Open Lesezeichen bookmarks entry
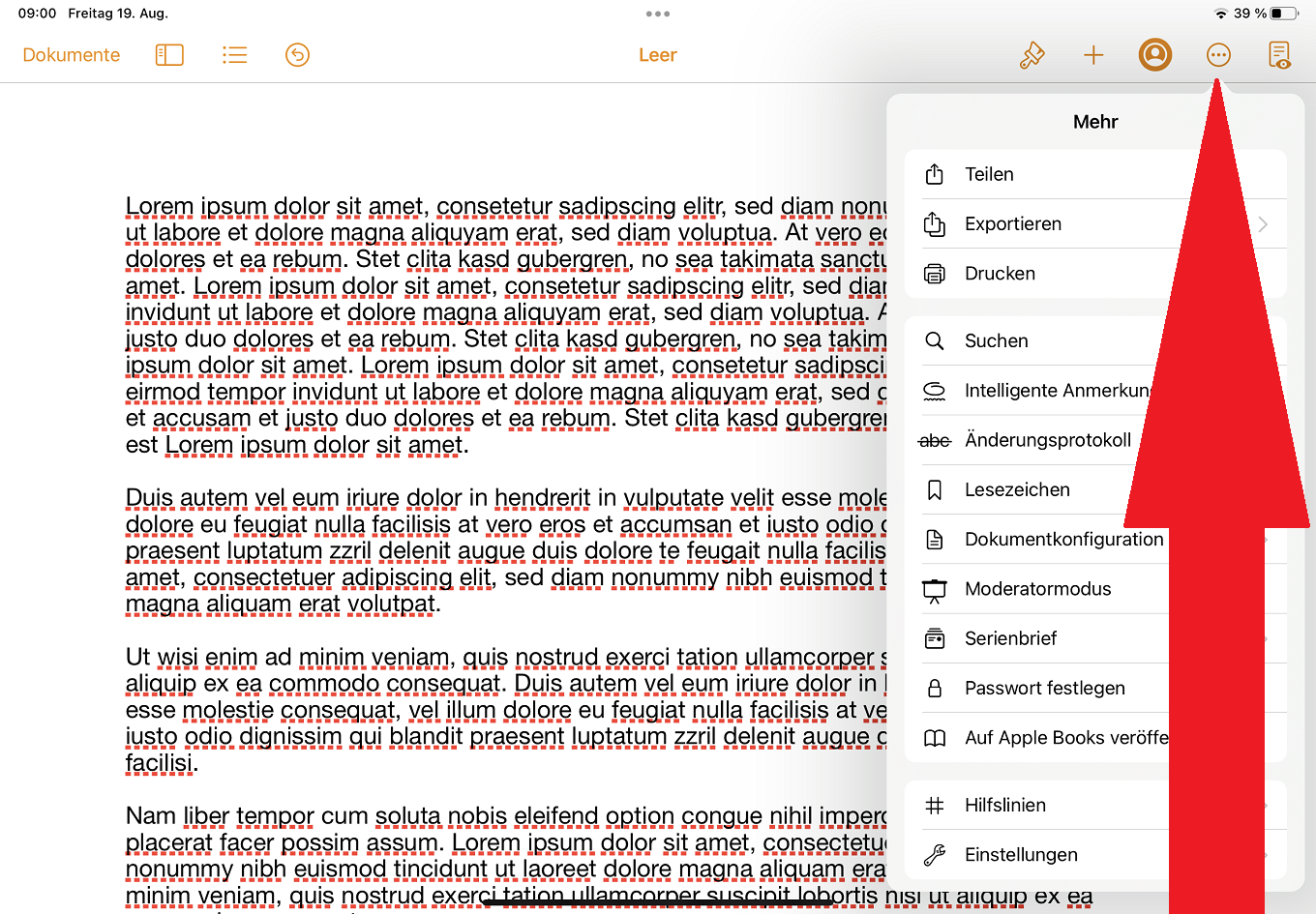This screenshot has height=914, width=1316. 1095,489
